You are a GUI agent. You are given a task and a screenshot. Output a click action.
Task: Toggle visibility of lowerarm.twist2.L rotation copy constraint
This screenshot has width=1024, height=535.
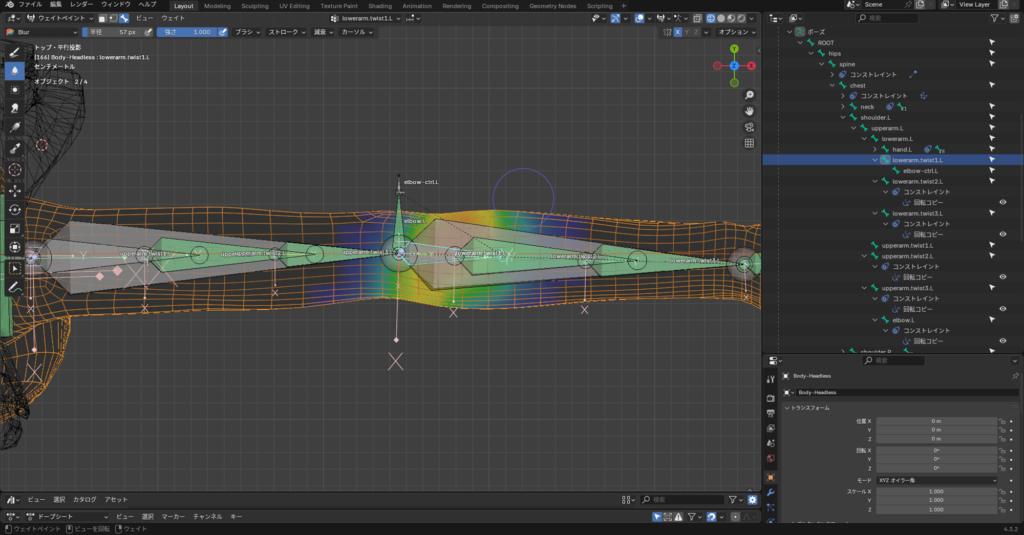[1002, 202]
